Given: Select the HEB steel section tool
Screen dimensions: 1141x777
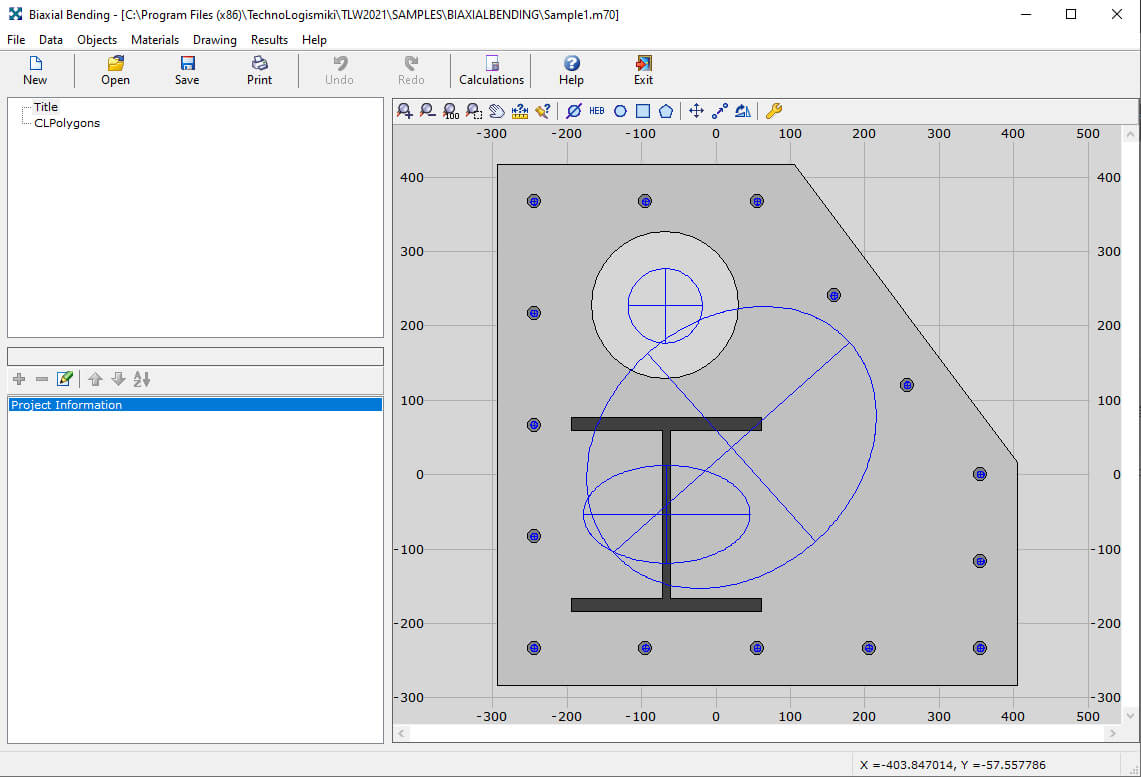Looking at the screenshot, I should click(597, 111).
